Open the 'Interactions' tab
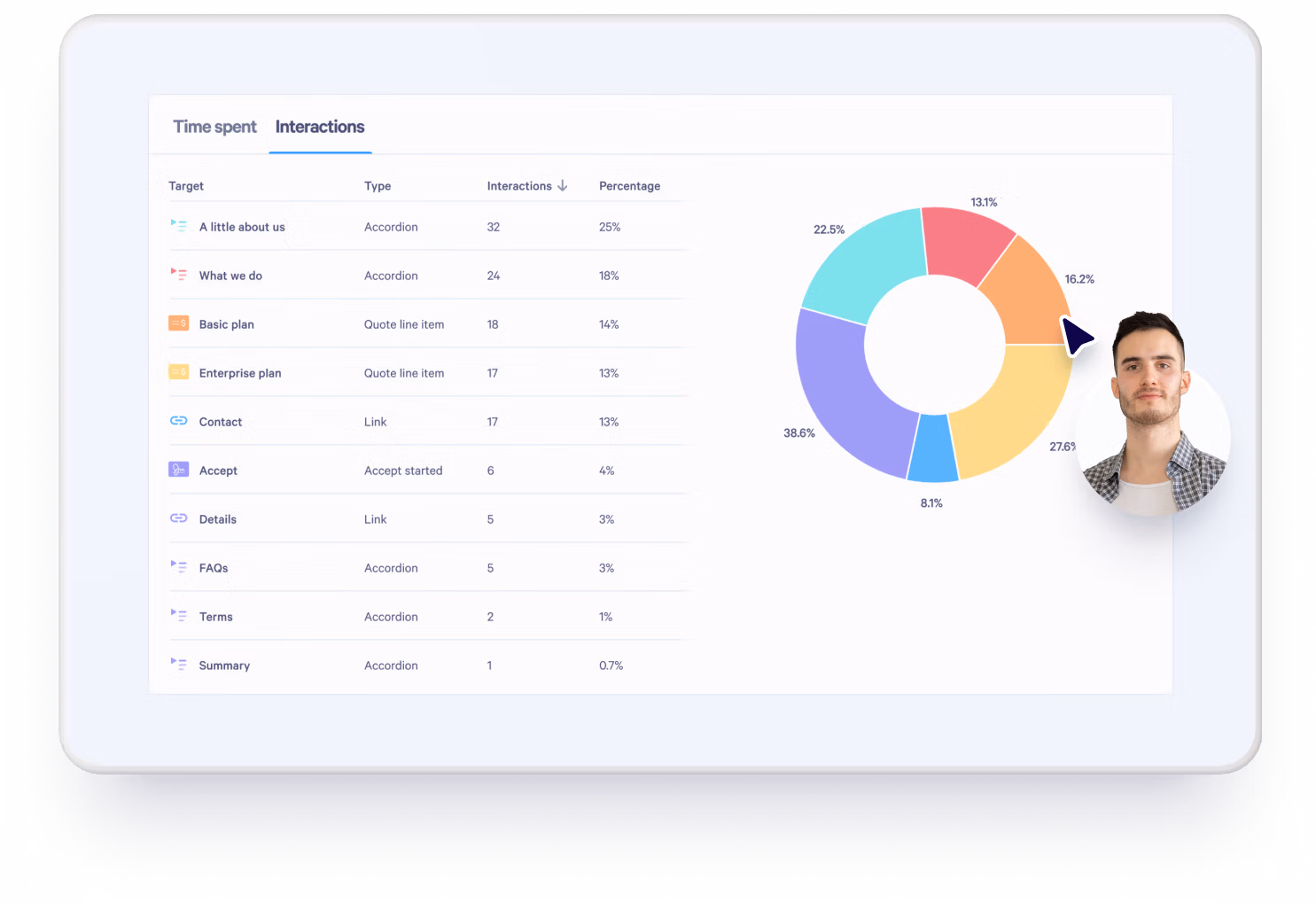The width and height of the screenshot is (1316, 903). pyautogui.click(x=320, y=127)
